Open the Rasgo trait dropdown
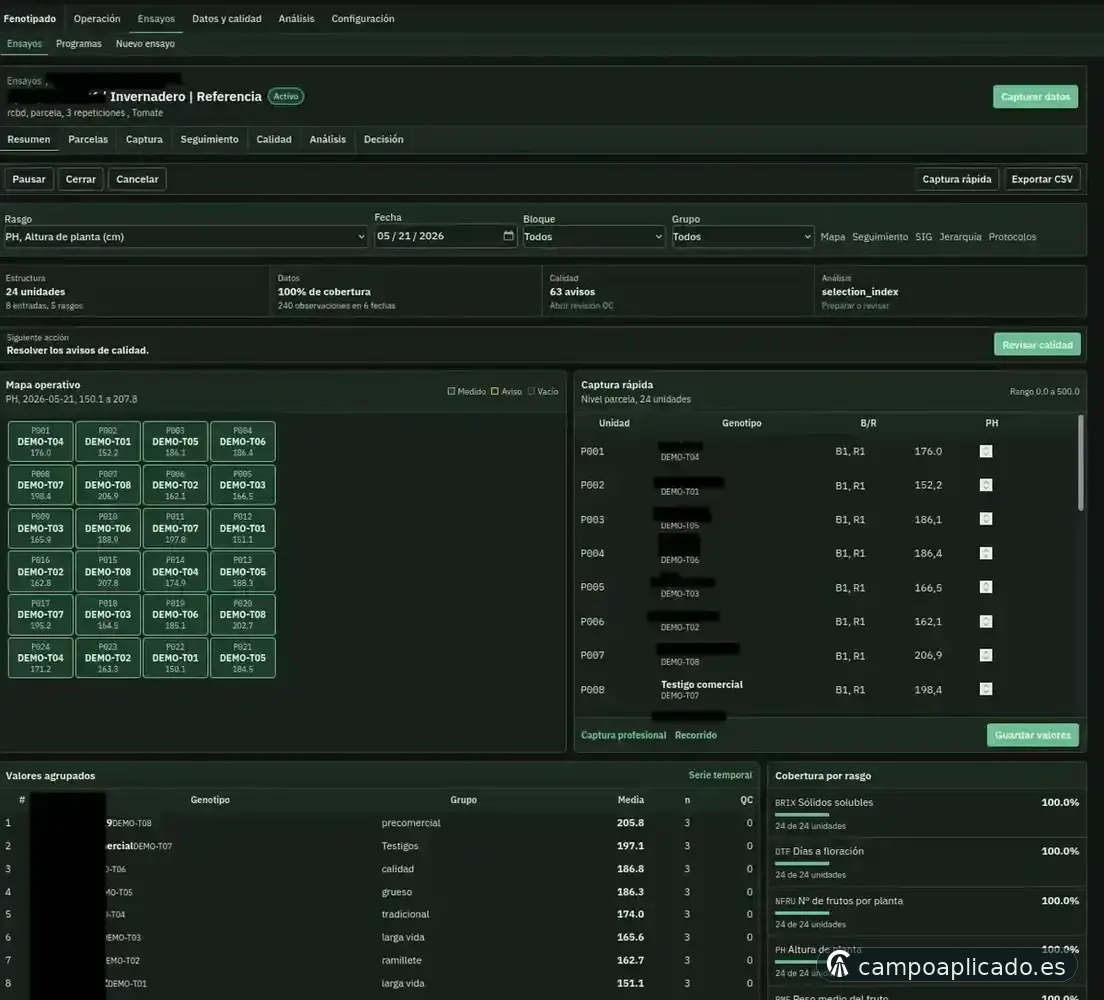1104x1000 pixels. point(185,237)
